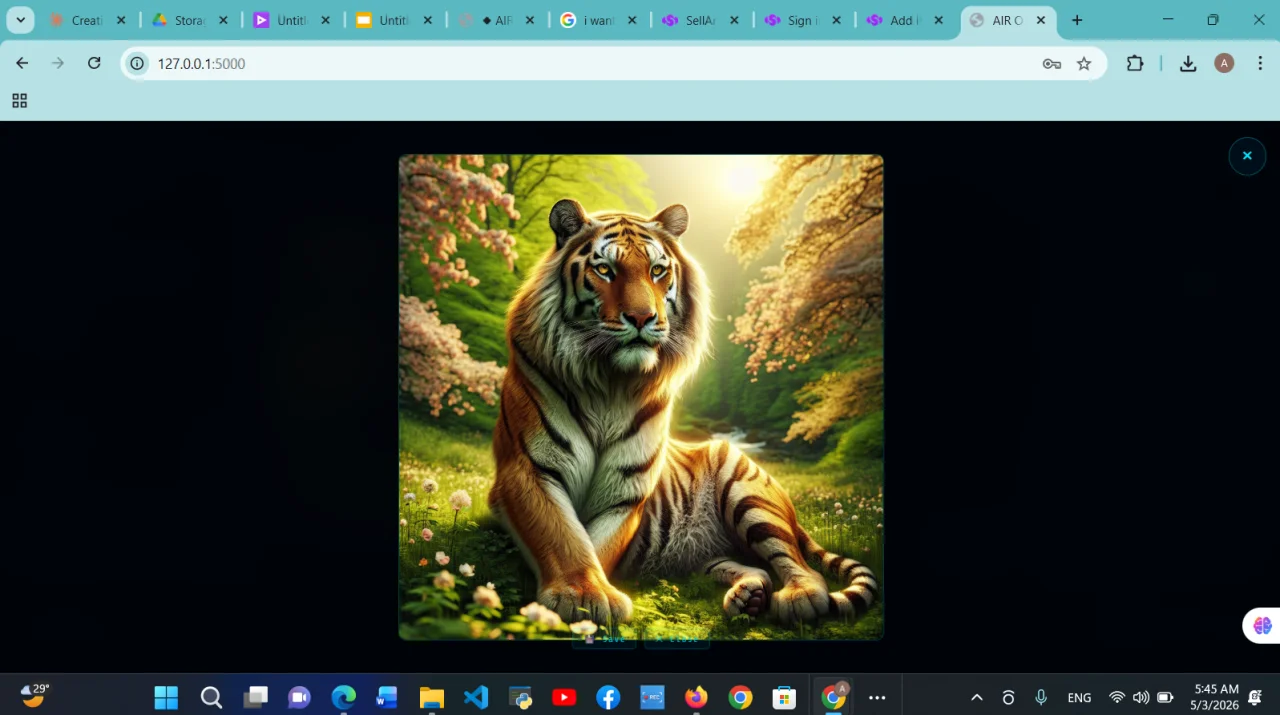Image resolution: width=1280 pixels, height=715 pixels.
Task: Close the Storage tab
Action: 223,20
